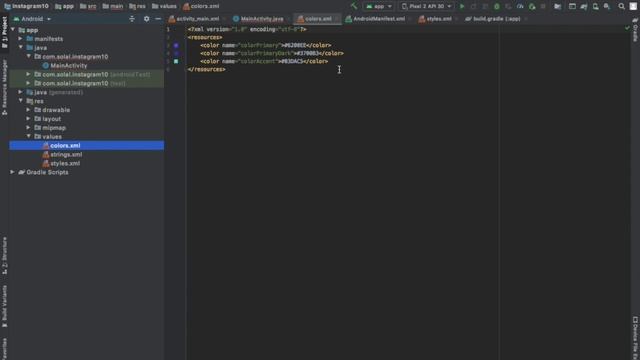
Task: Expand the layout folder
Action: point(29,119)
